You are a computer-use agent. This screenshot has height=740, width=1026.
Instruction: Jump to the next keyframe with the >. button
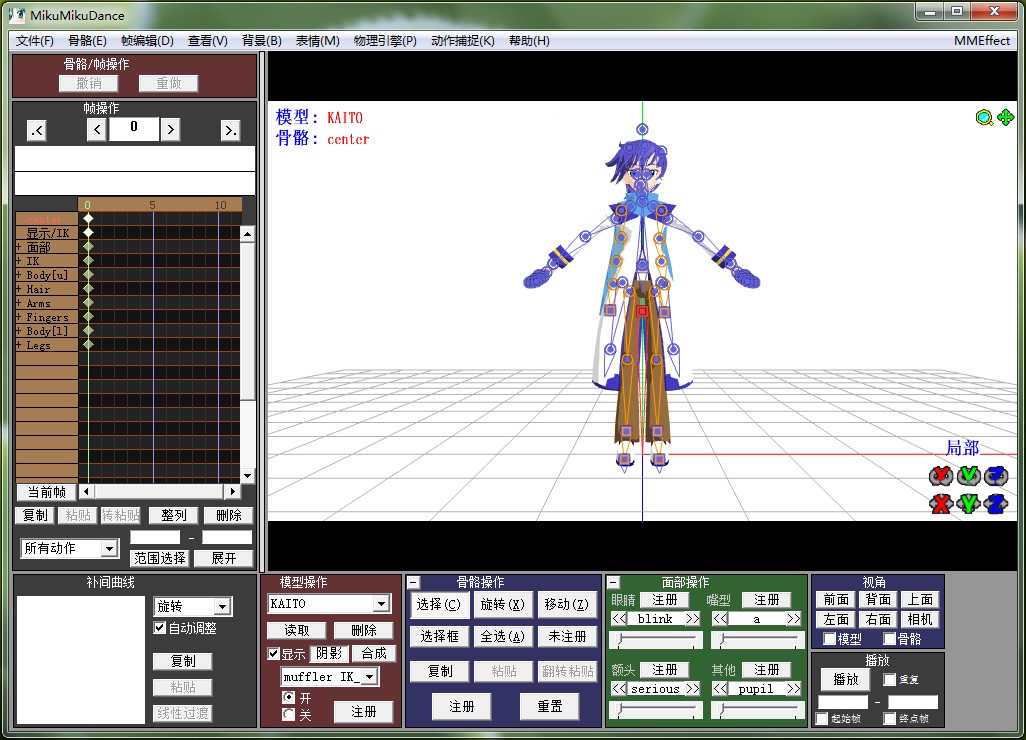point(230,130)
